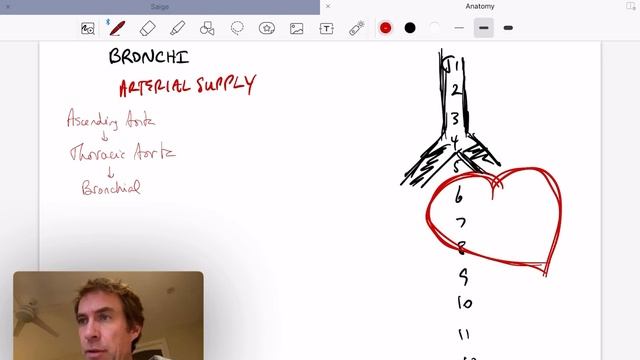Click the webcam video overlay

tap(108, 316)
